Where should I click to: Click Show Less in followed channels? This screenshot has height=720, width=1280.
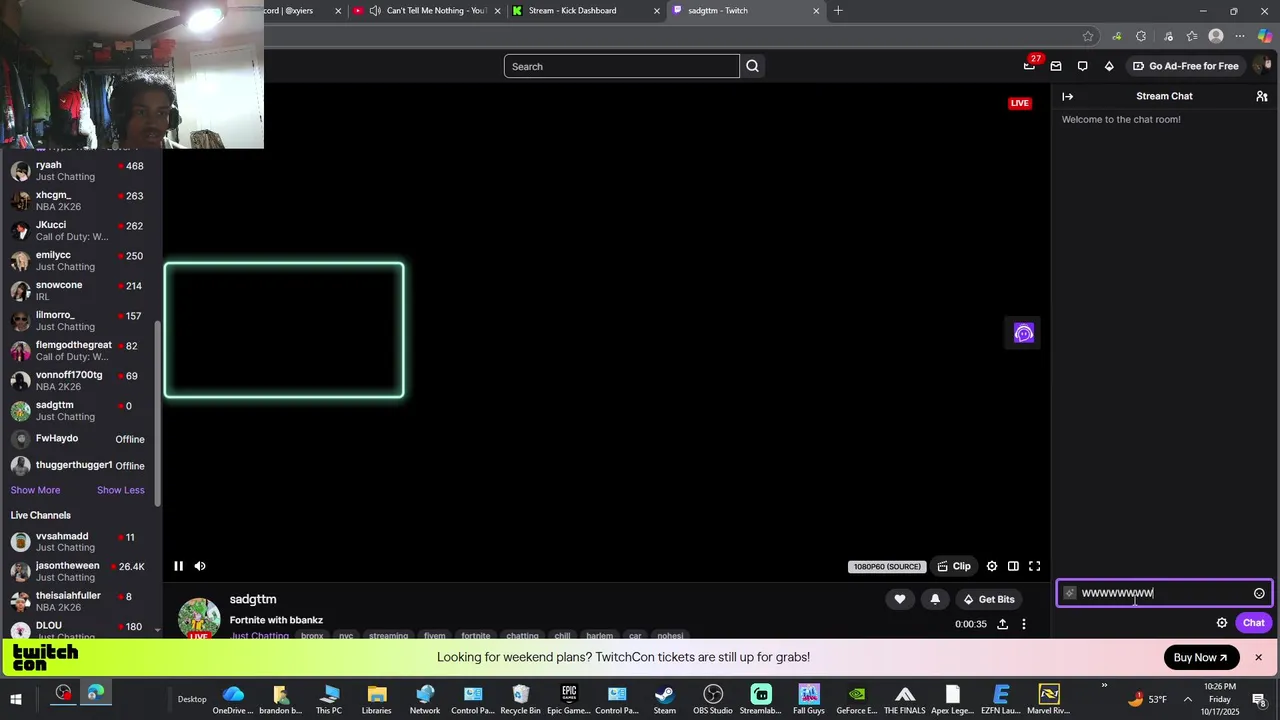(x=120, y=490)
